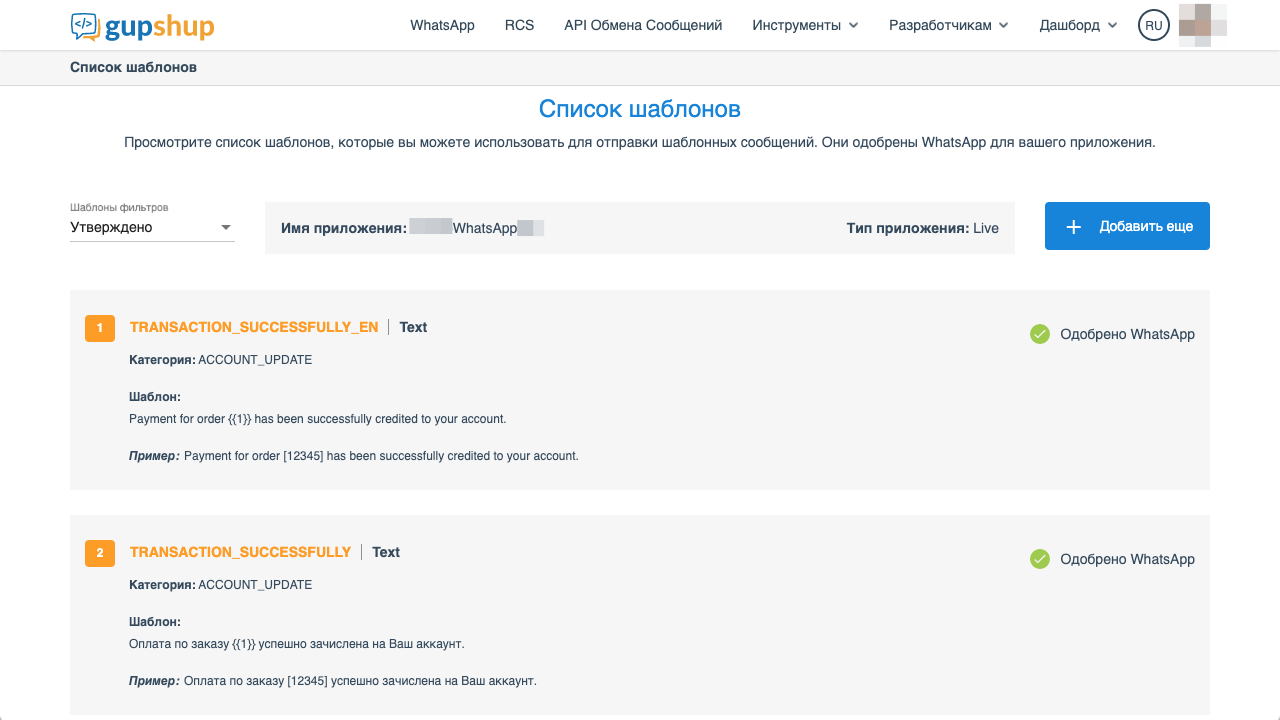Expand the Инструменты dropdown menu
Viewport: 1280px width, 720px height.
(x=805, y=26)
